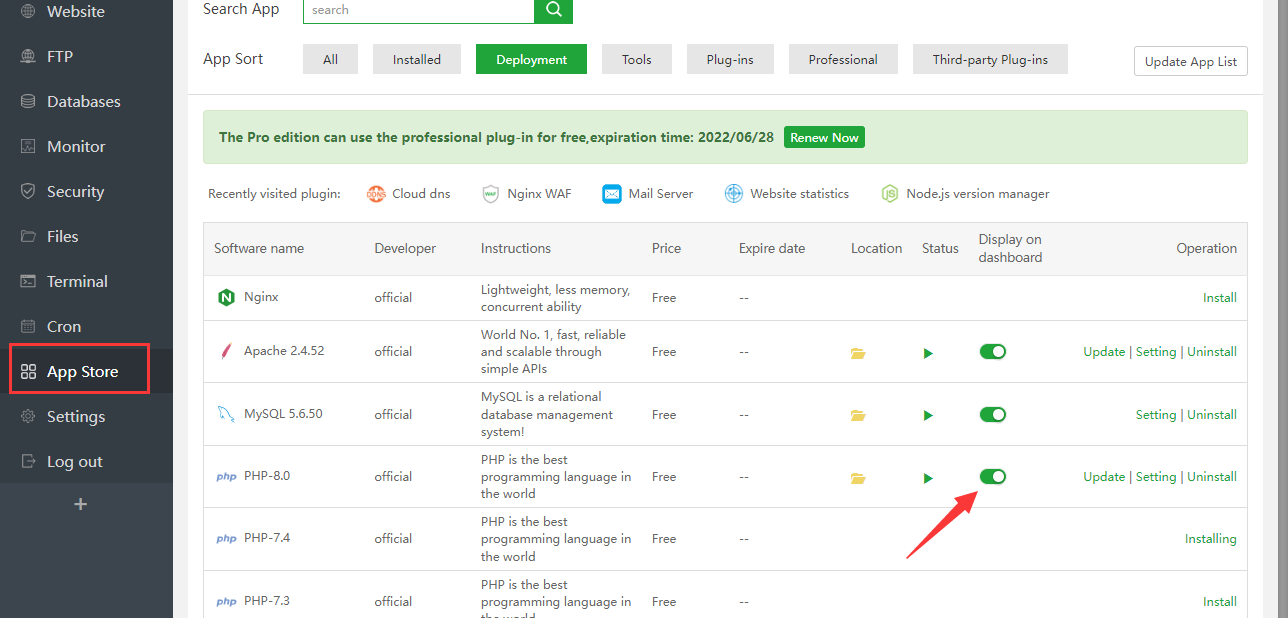Click the Databases sidebar icon
The width and height of the screenshot is (1288, 618).
[28, 102]
